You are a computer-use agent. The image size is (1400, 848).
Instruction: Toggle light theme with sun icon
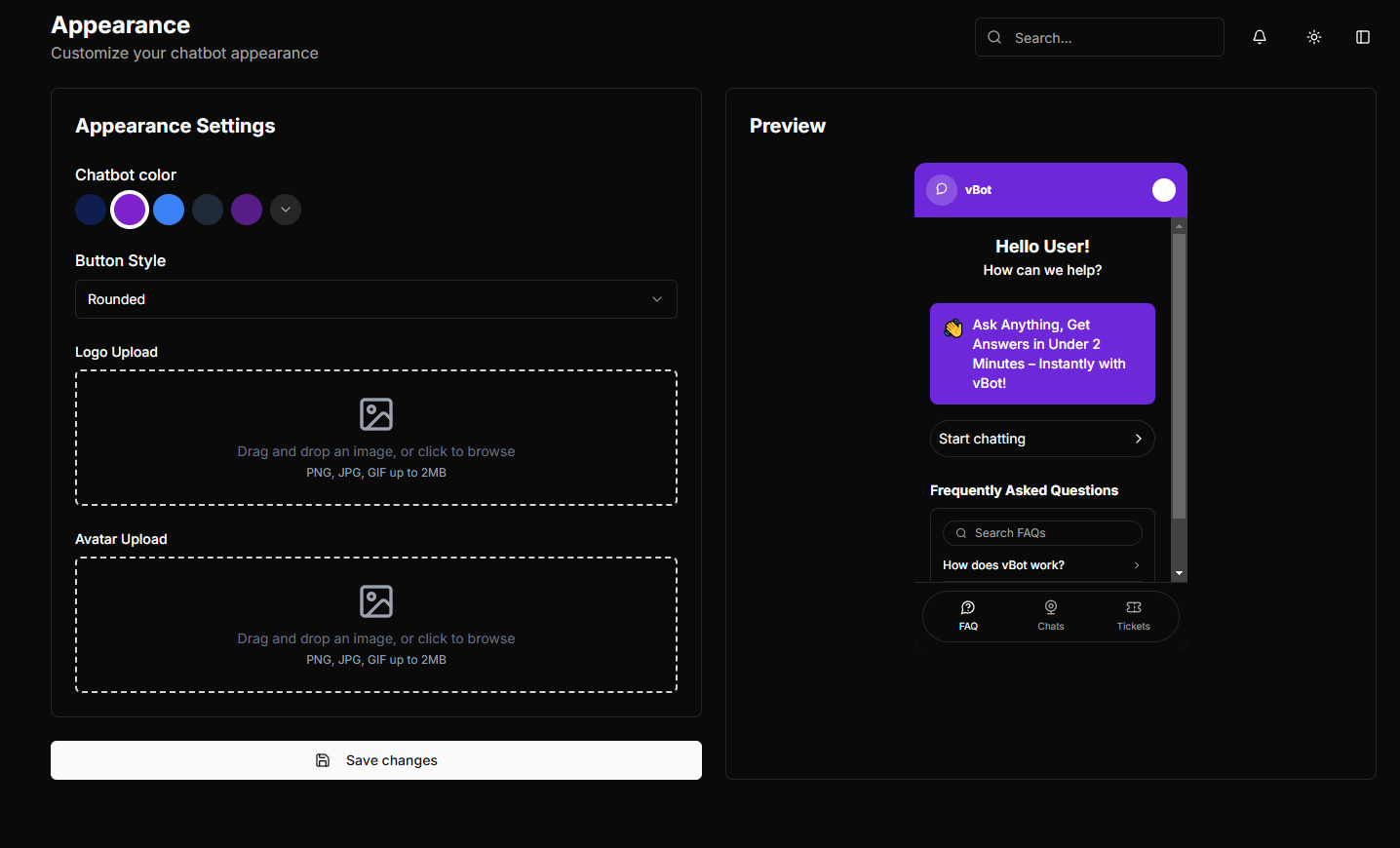pos(1314,37)
